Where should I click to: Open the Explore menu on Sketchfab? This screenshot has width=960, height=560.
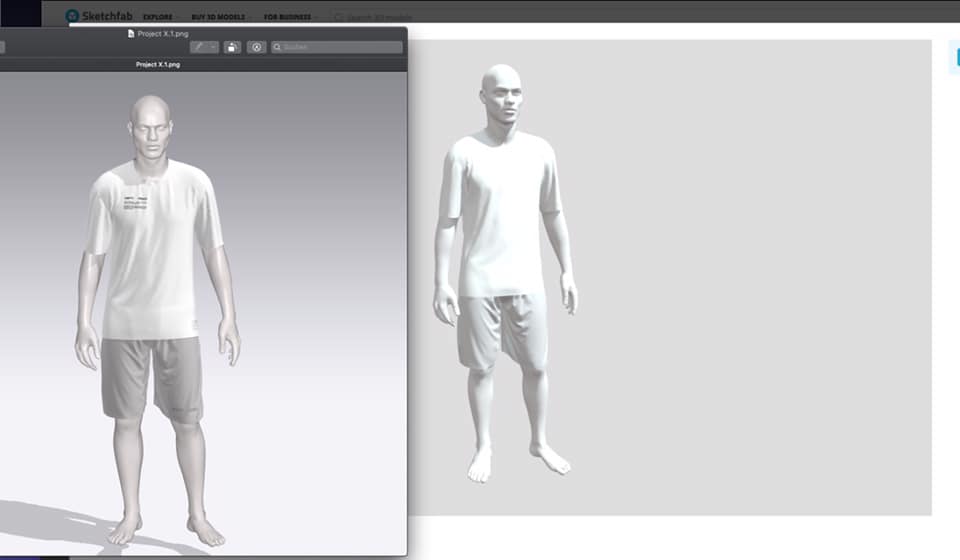tap(161, 17)
